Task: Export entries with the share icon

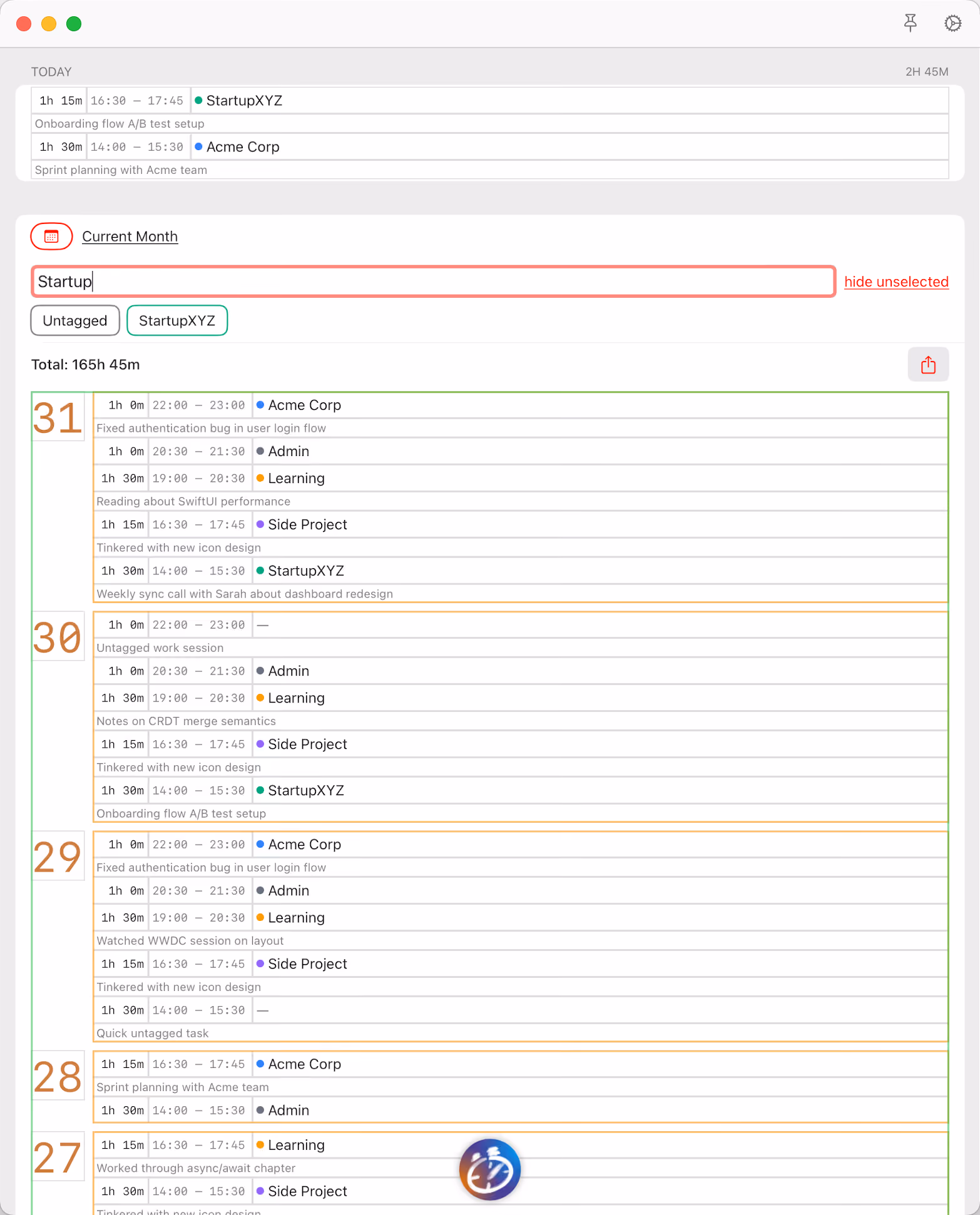Action: click(x=928, y=365)
